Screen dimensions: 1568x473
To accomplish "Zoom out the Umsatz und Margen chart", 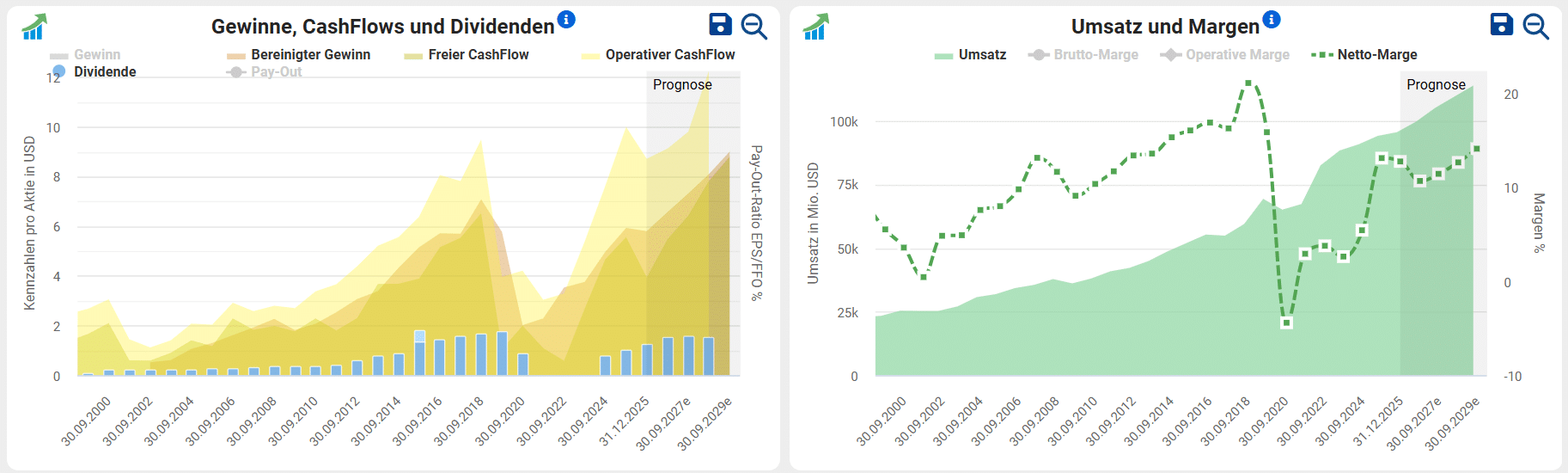I will click(1535, 27).
